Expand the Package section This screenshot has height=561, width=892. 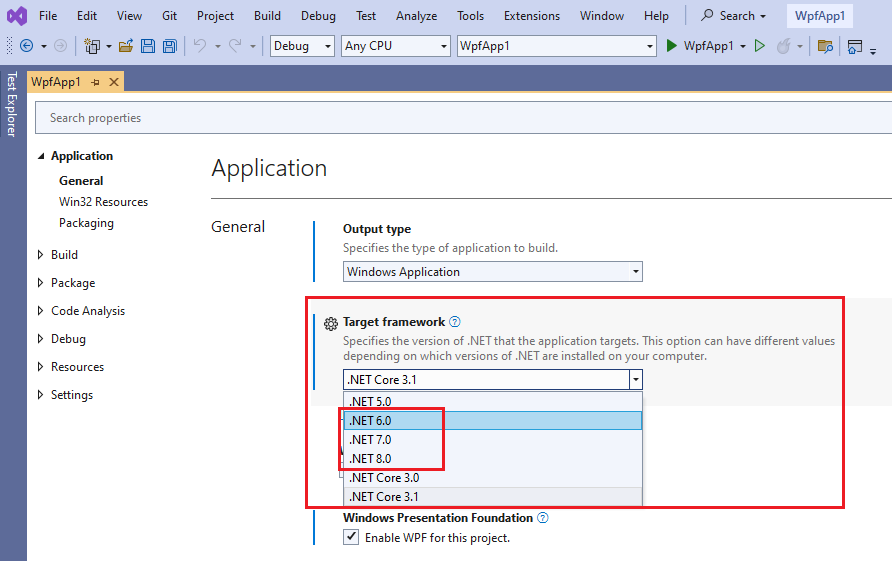coord(40,282)
